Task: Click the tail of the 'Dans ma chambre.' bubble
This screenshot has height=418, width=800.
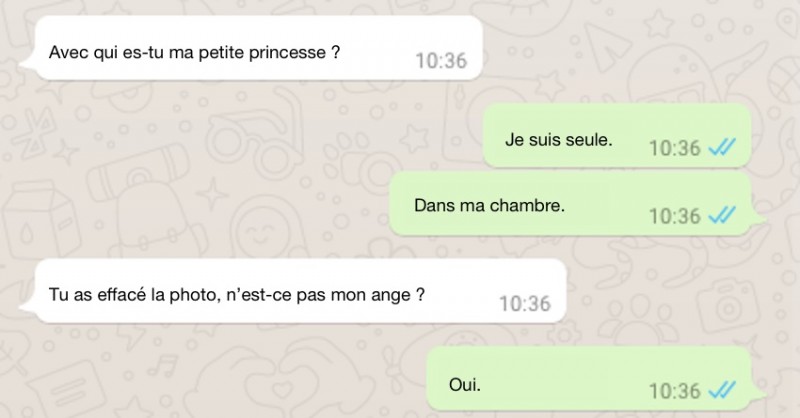Action: pyautogui.click(x=758, y=218)
